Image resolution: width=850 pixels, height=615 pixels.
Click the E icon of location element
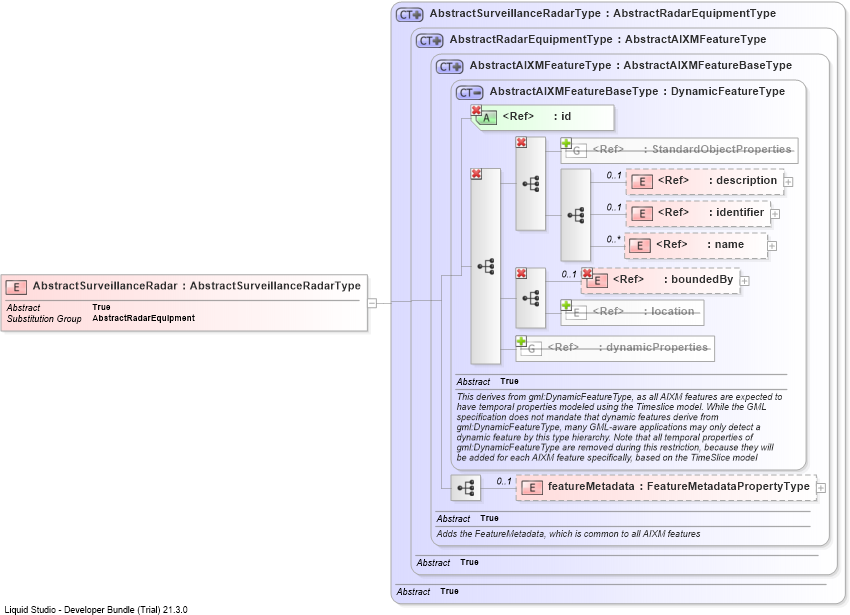577,312
